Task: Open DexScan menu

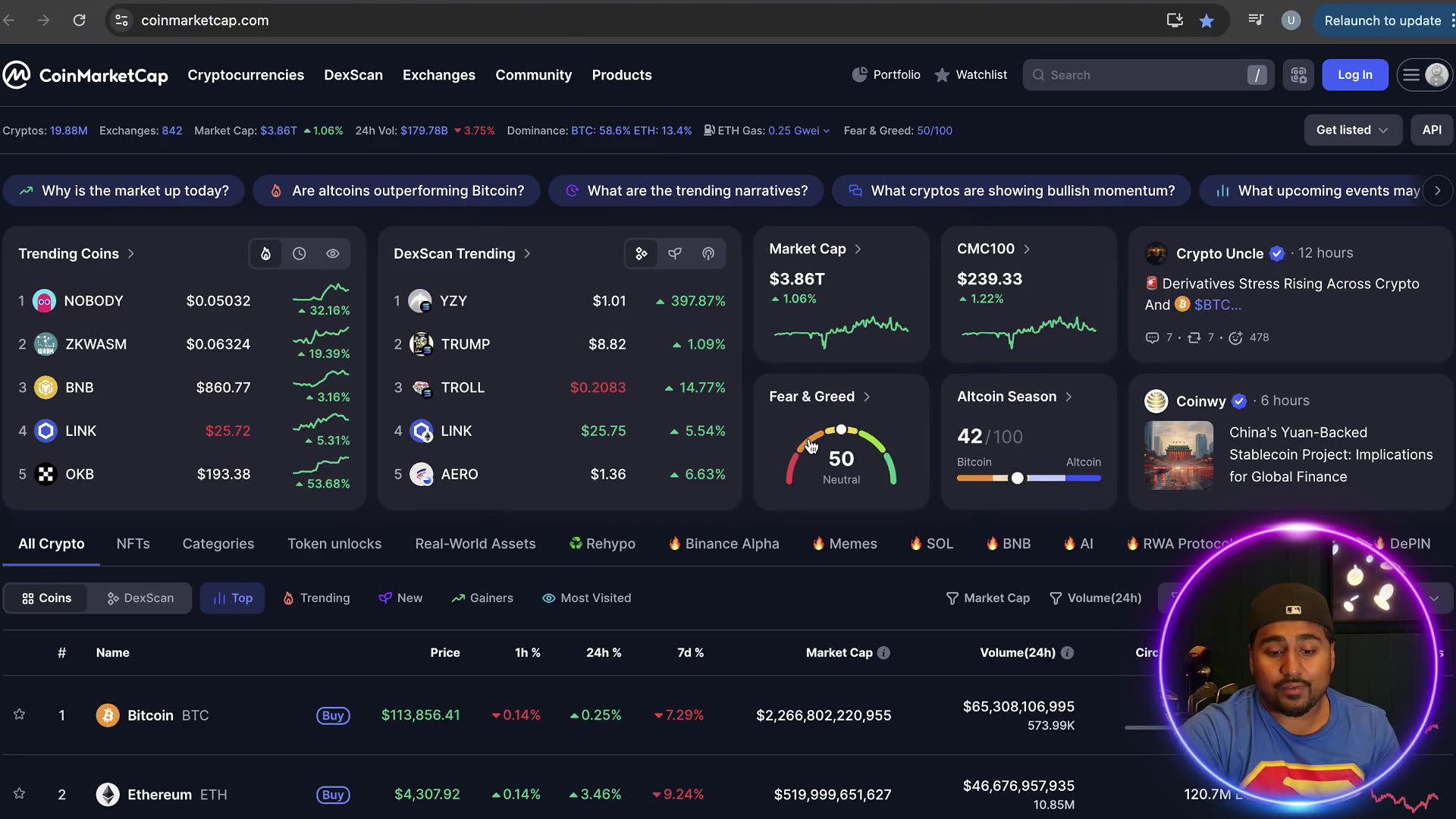Action: point(353,75)
